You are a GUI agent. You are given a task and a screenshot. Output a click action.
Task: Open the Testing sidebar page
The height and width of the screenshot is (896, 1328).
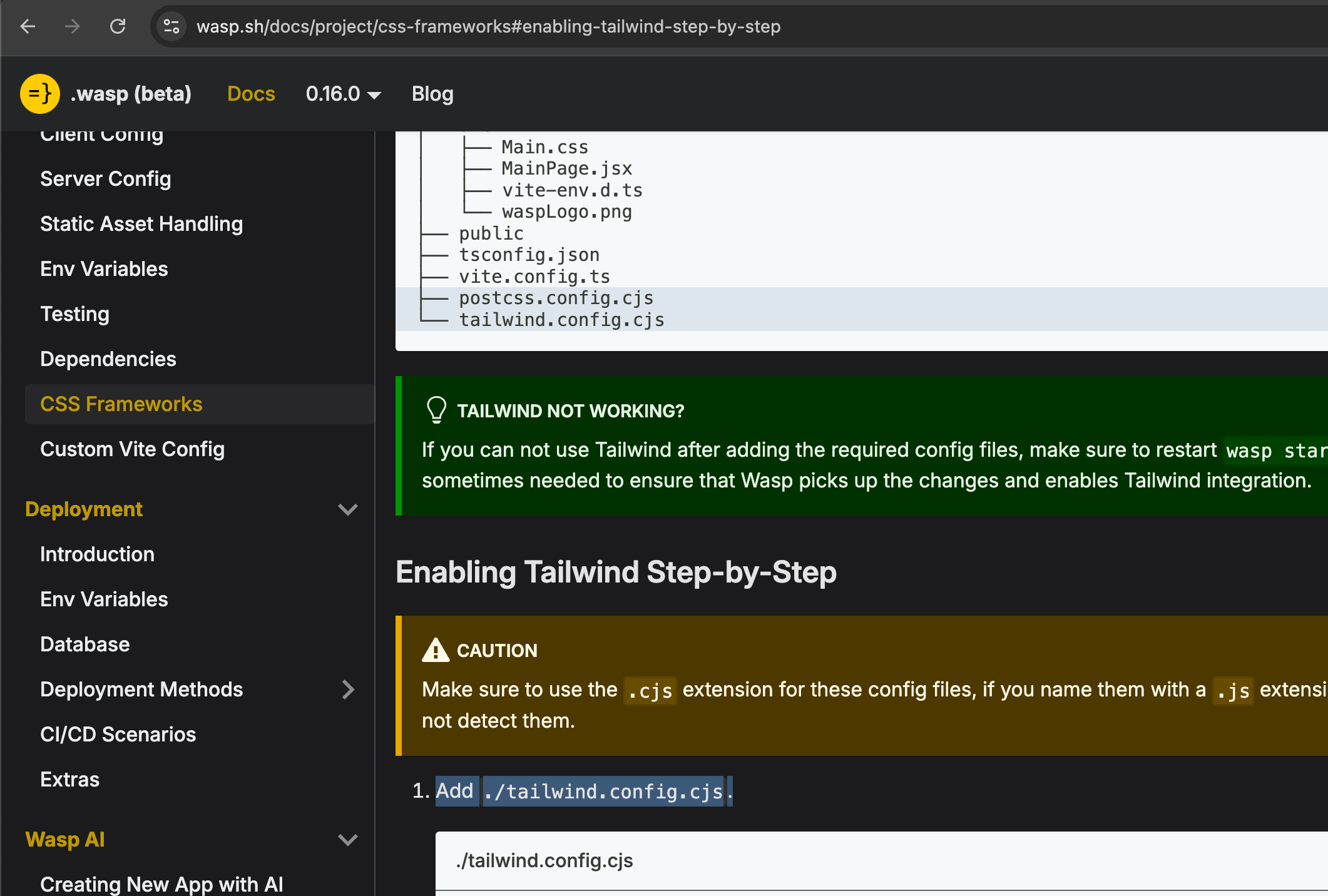click(74, 314)
